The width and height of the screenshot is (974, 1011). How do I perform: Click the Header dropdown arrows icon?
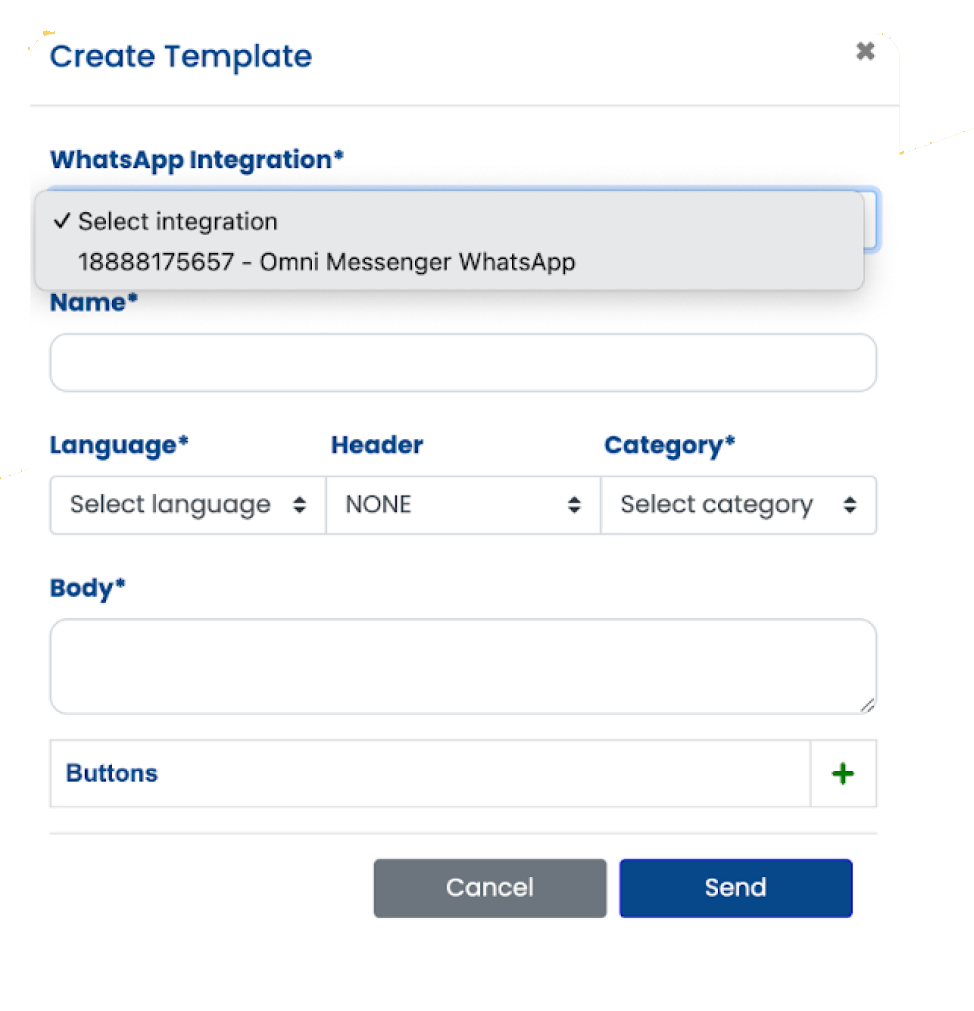pos(574,505)
